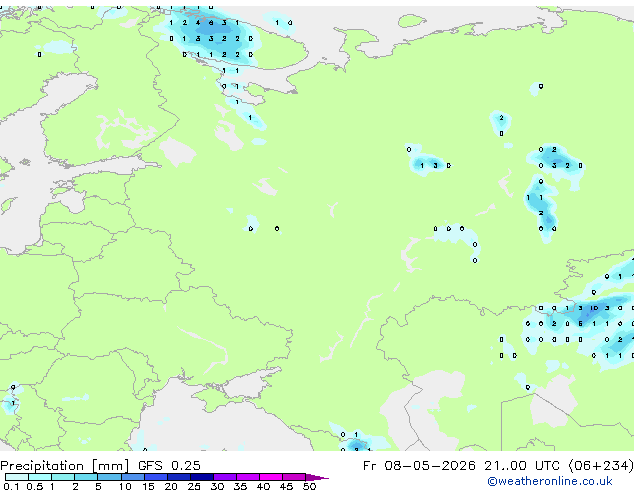Pick the 0.5–1 mm legend swatch

click(x=40, y=477)
